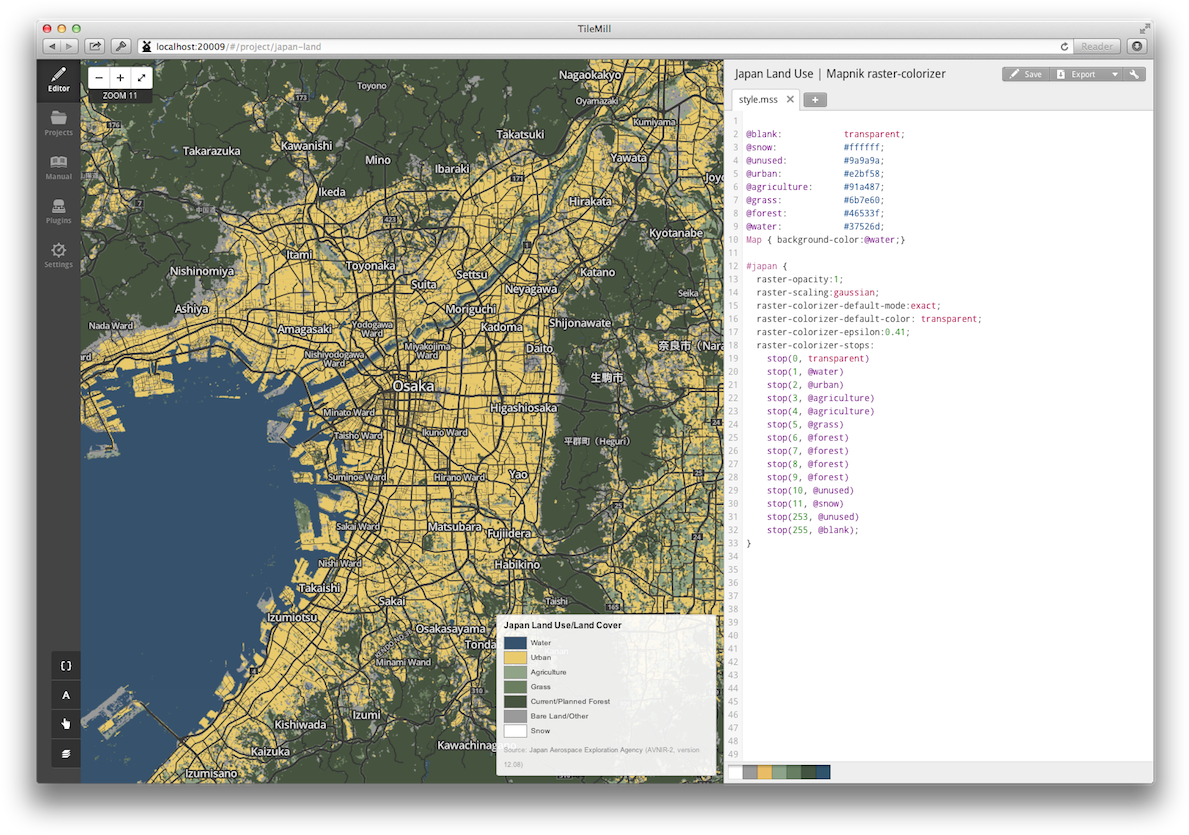Zoom in using the plus map control

pos(119,77)
